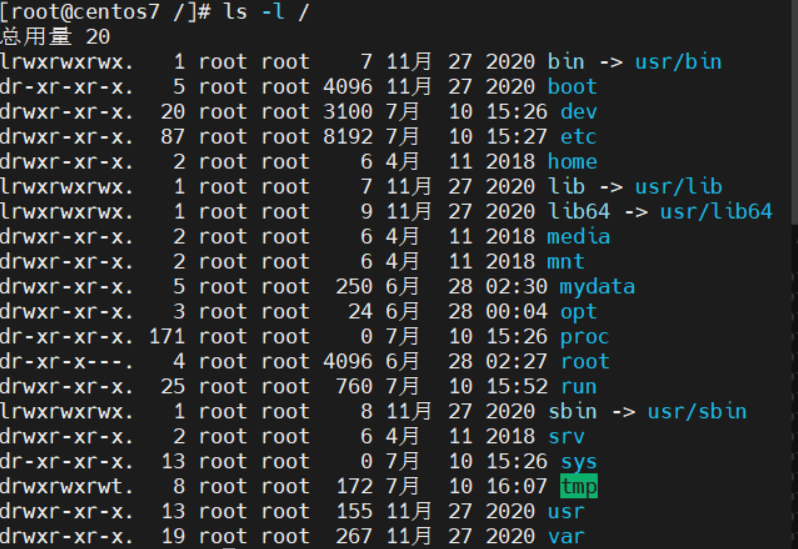Click the lib64 symlink name
798x549 pixels.
click(x=578, y=212)
